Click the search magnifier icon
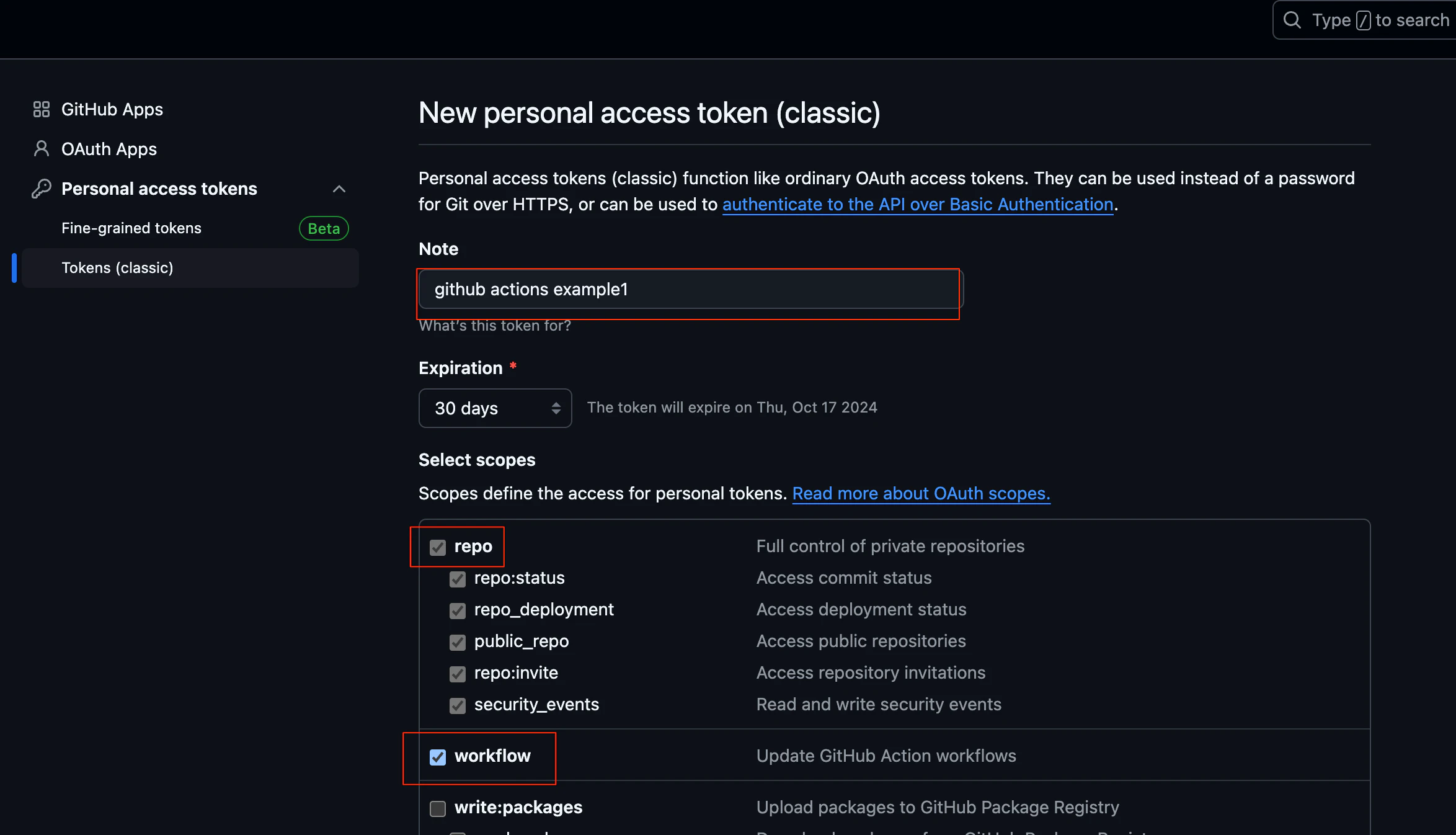This screenshot has width=1456, height=835. (1292, 20)
